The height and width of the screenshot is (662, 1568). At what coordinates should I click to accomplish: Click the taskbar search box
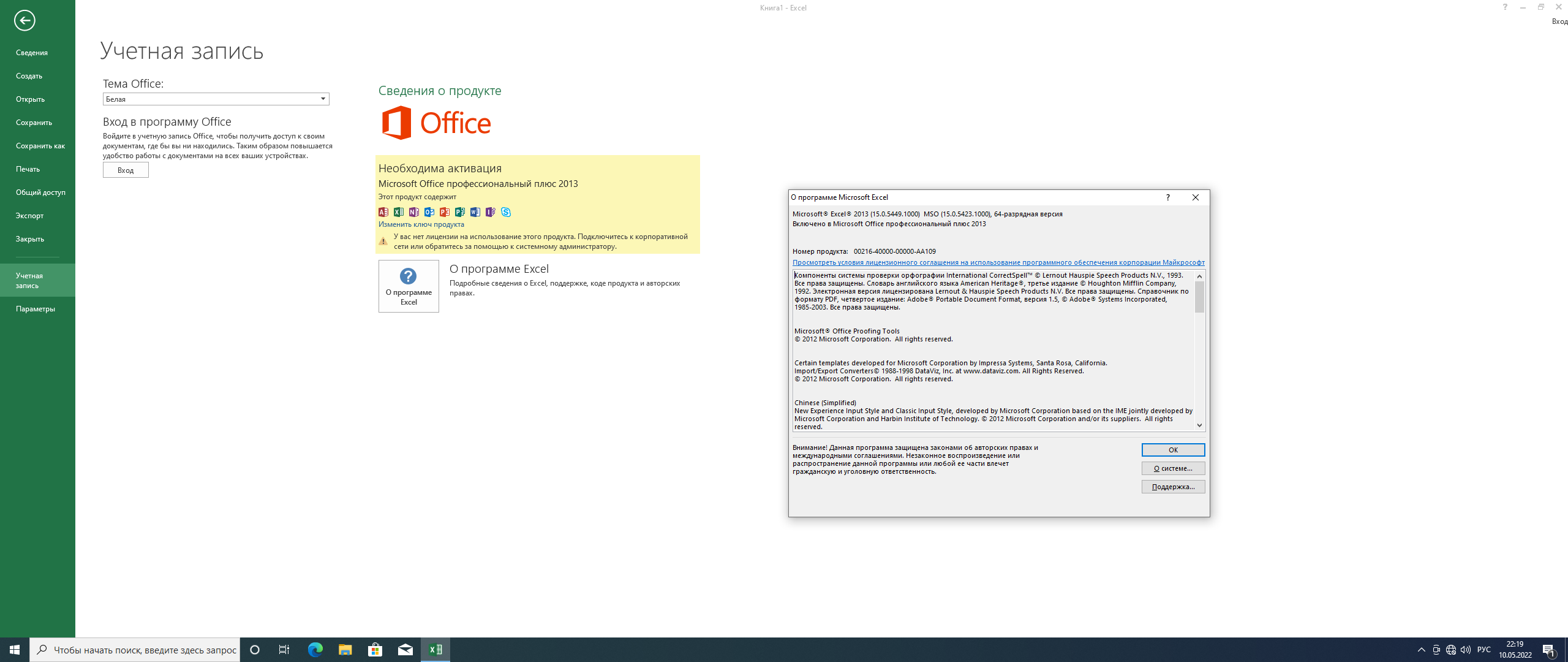click(135, 650)
